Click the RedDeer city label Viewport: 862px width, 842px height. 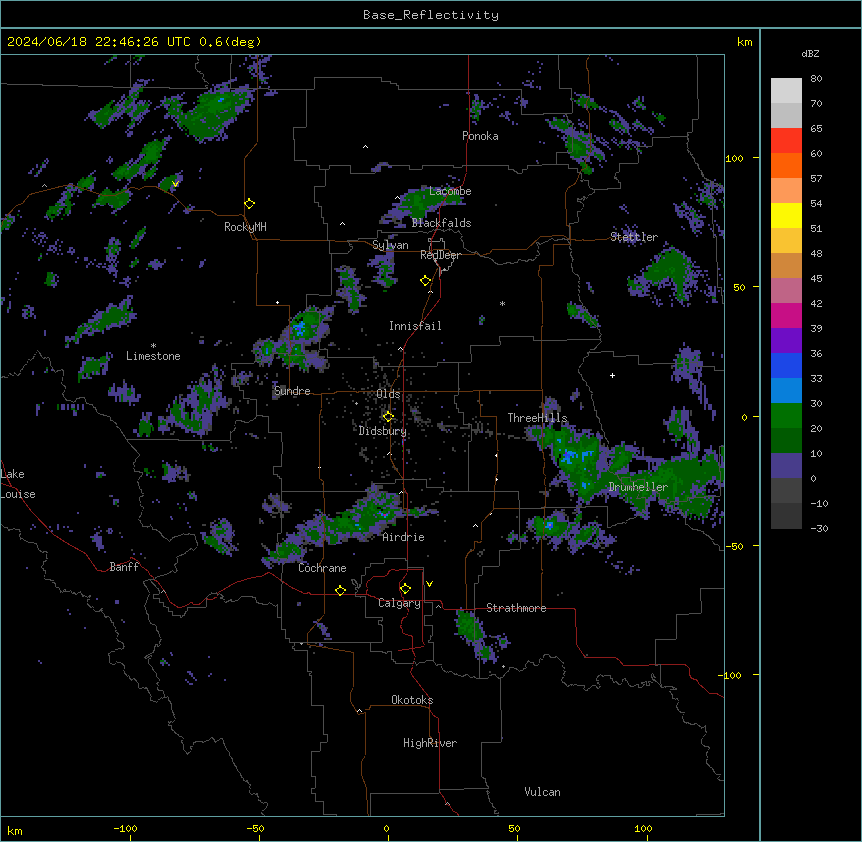click(440, 255)
